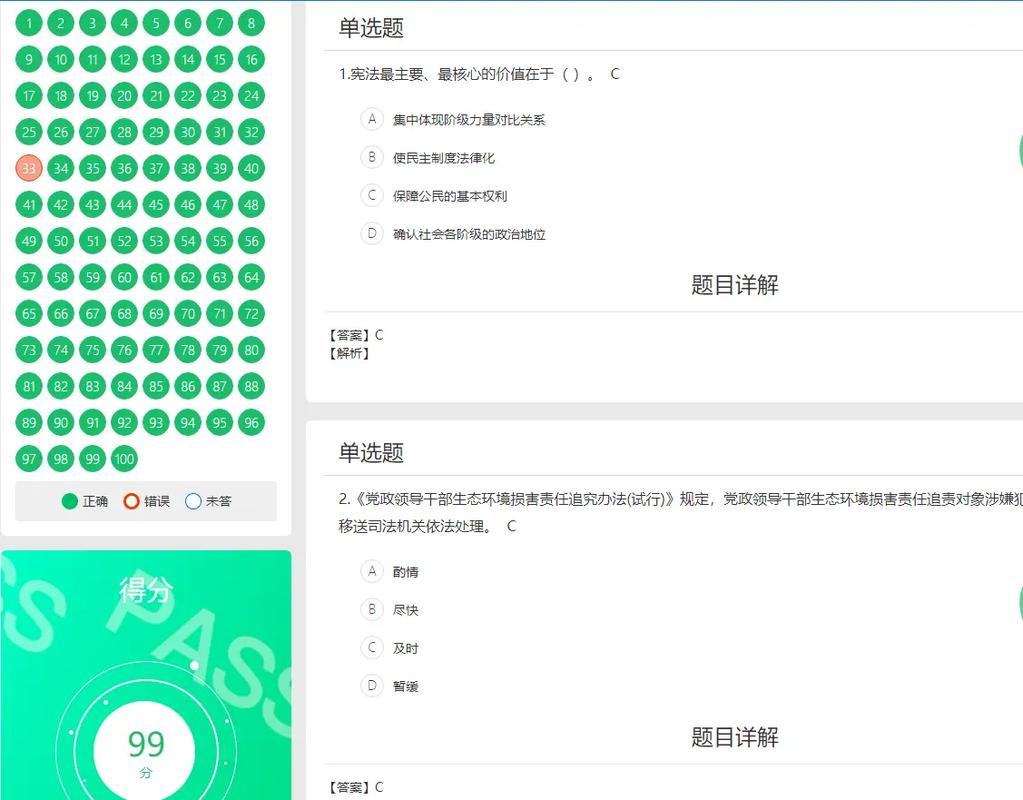Select question 68

click(x=124, y=314)
